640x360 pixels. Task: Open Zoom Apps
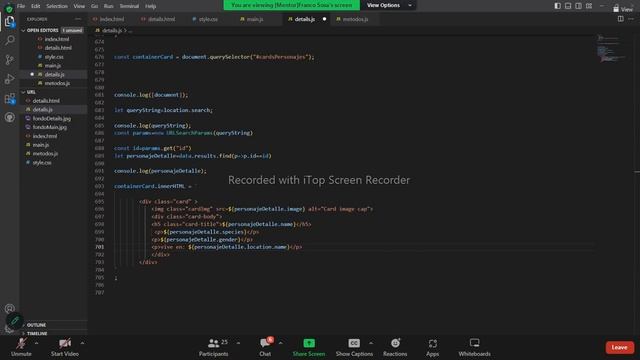(433, 347)
